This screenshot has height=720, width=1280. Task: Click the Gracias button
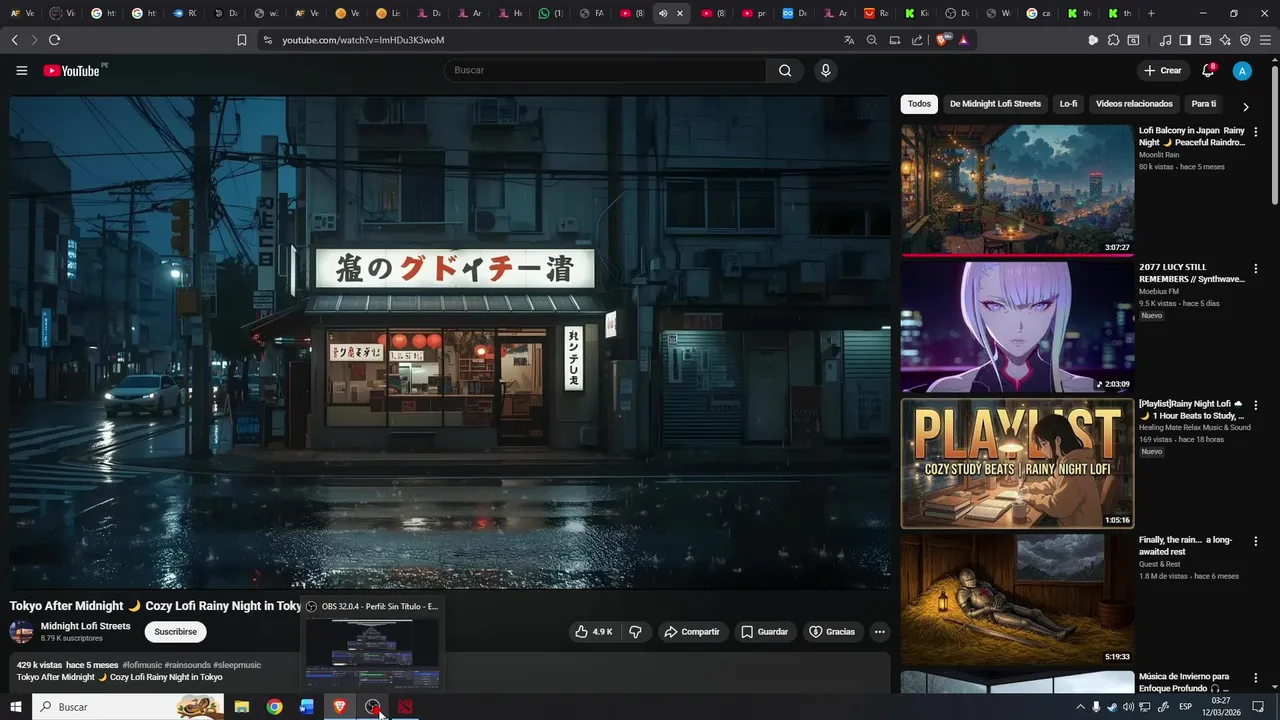point(832,632)
